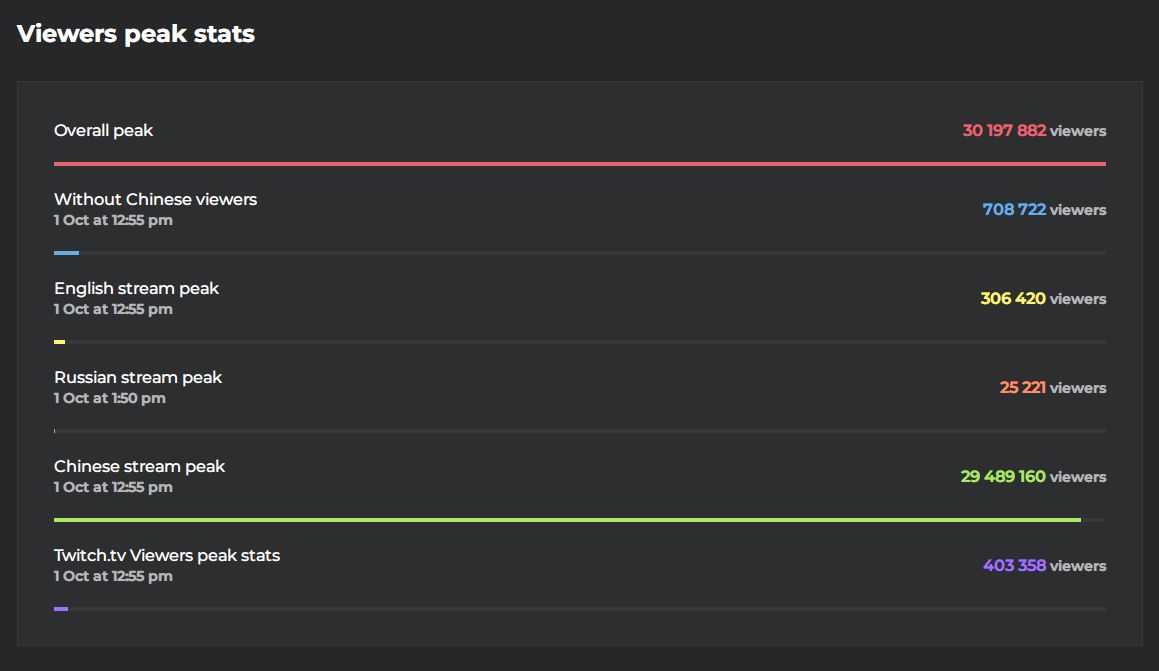The image size is (1159, 671).
Task: Select the Overall peak label
Action: pyautogui.click(x=103, y=131)
